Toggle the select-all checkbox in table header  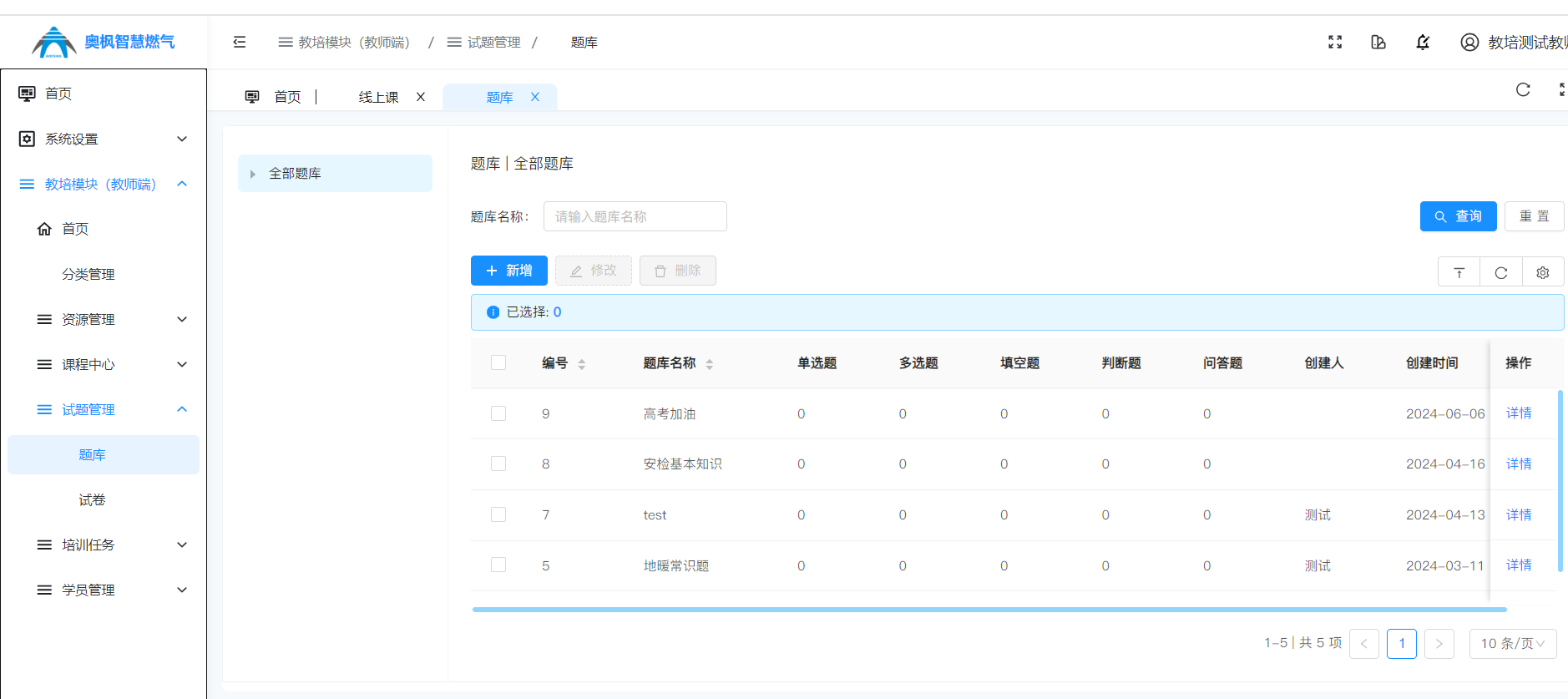(x=498, y=362)
